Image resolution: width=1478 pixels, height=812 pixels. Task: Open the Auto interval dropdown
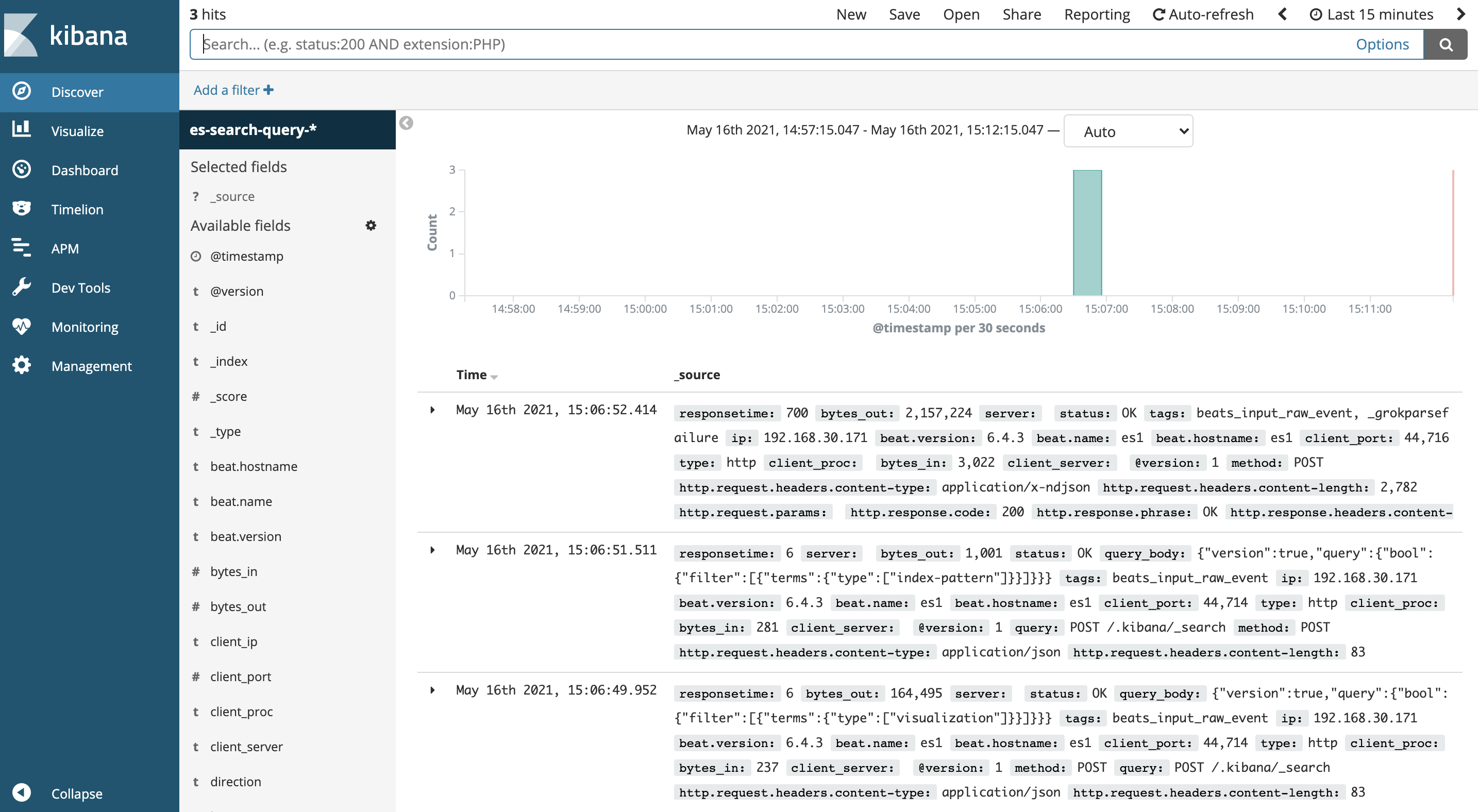click(1128, 131)
